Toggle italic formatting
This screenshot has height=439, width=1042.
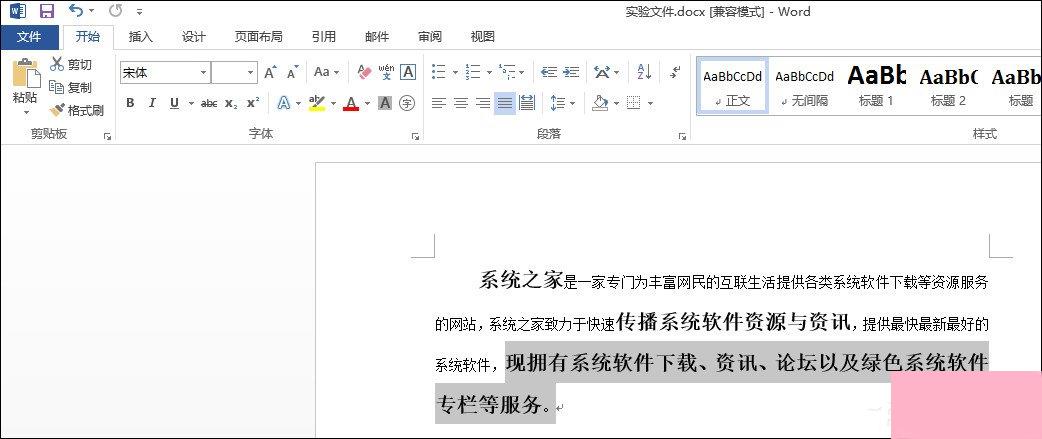tap(152, 103)
